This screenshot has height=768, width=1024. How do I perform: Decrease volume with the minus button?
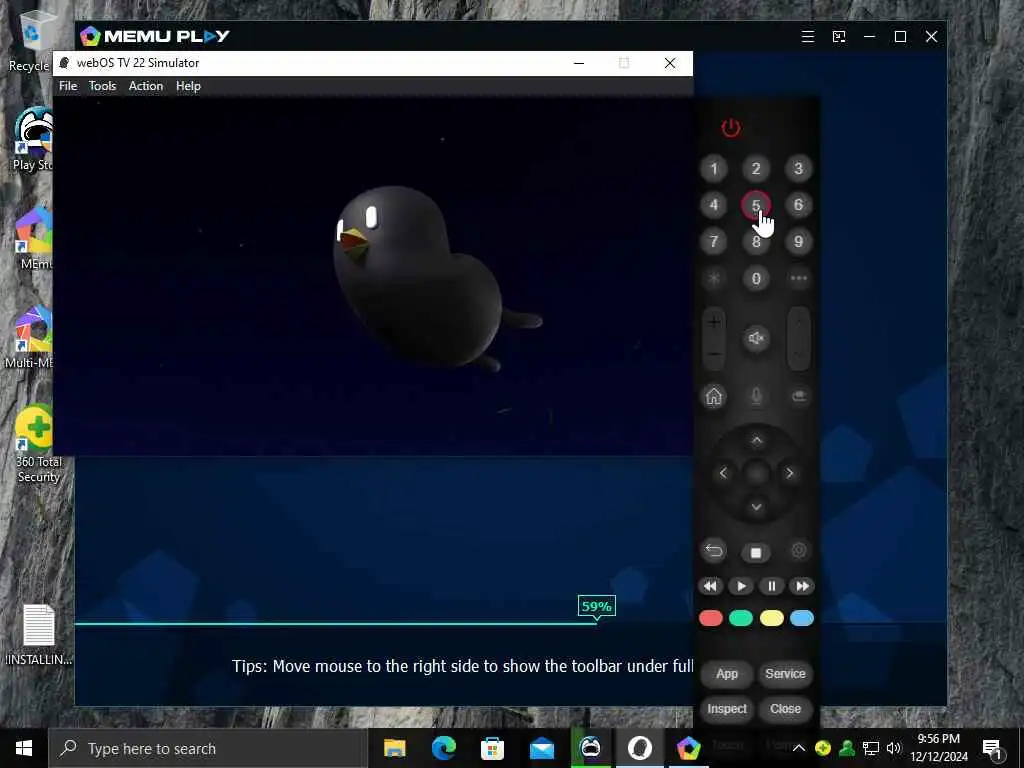[x=714, y=355]
